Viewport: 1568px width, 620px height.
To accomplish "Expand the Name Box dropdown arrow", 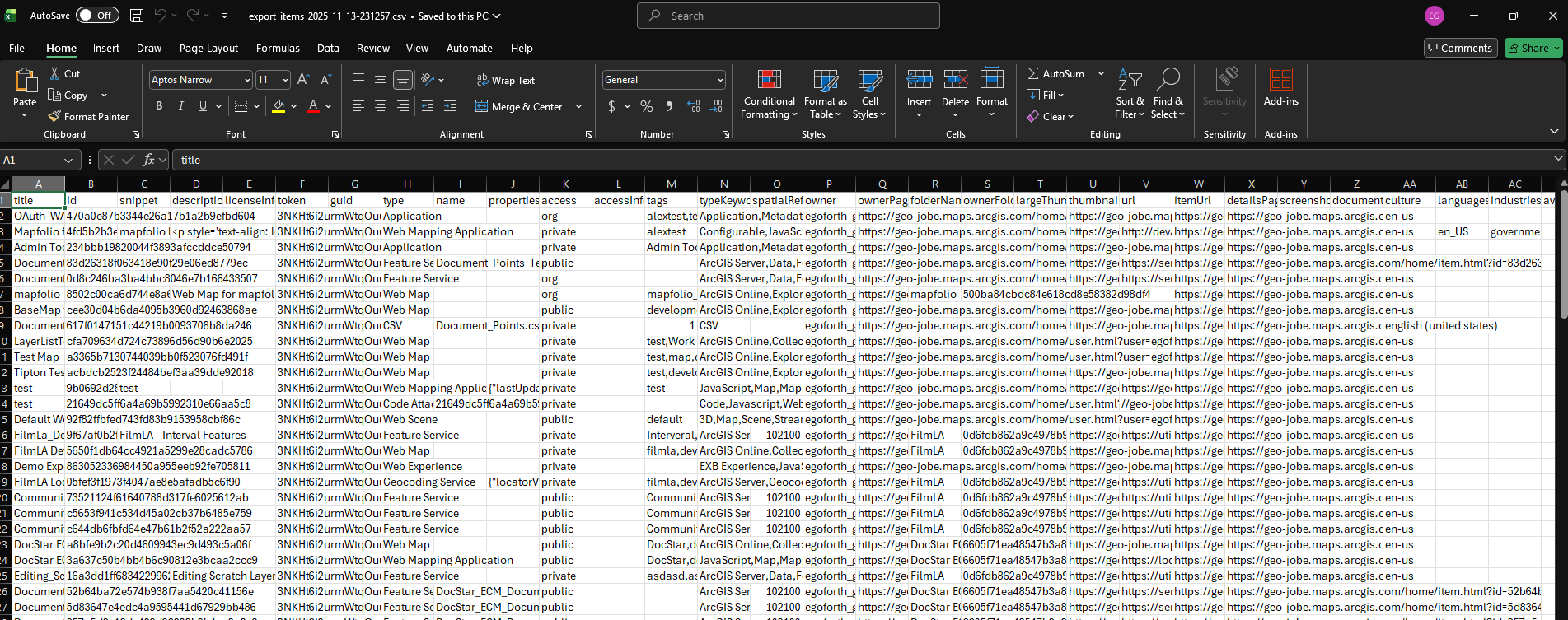I will tap(68, 160).
